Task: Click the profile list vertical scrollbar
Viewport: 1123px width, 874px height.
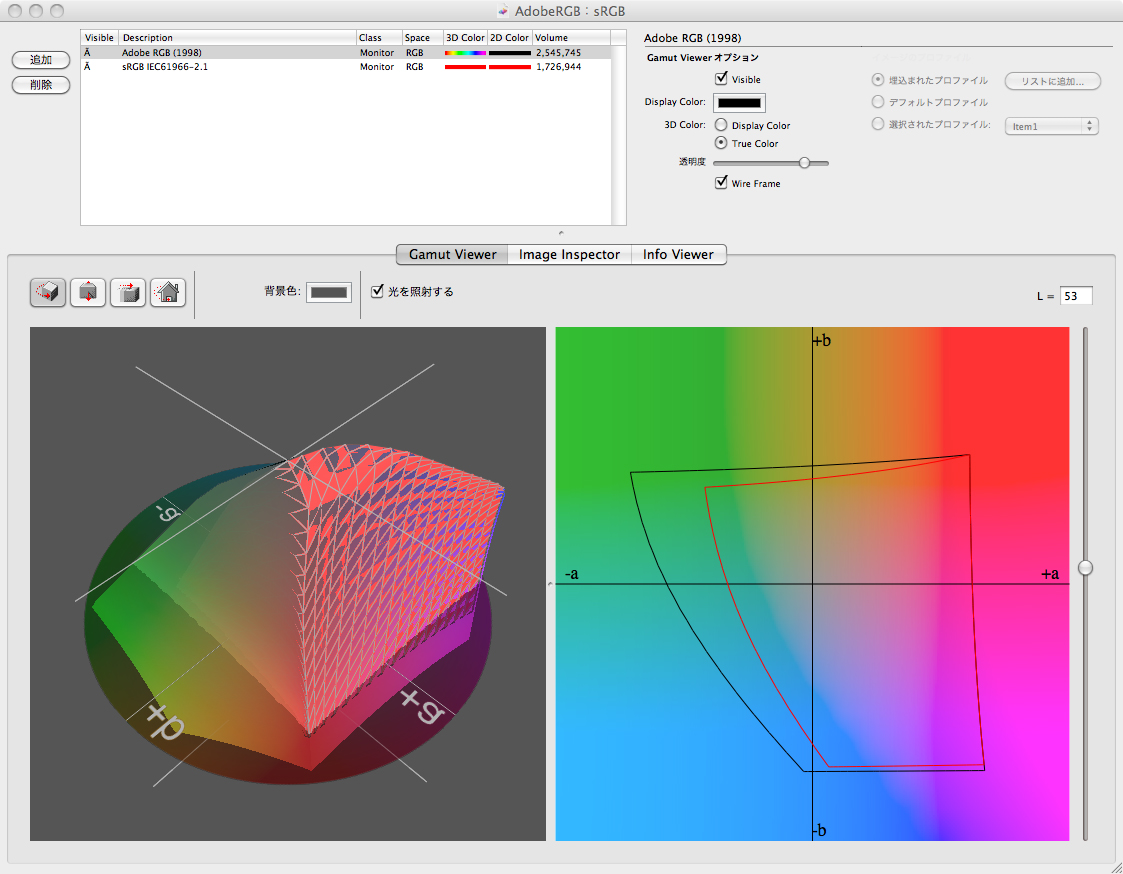Action: coord(618,135)
